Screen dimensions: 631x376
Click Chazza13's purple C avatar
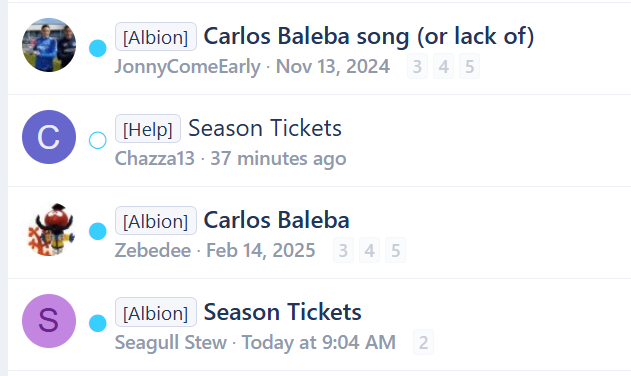coord(49,137)
